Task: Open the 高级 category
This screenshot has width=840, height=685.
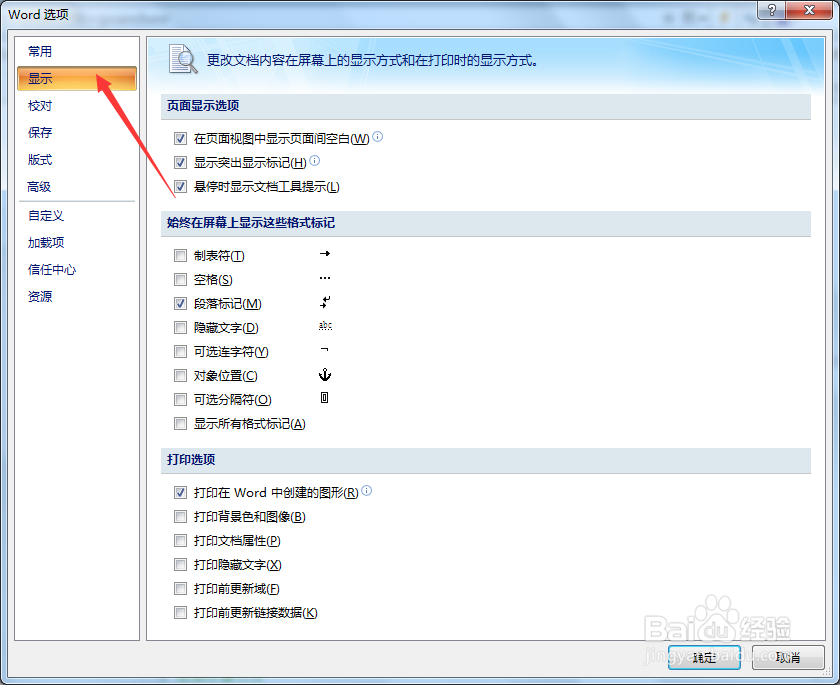Action: coord(77,186)
